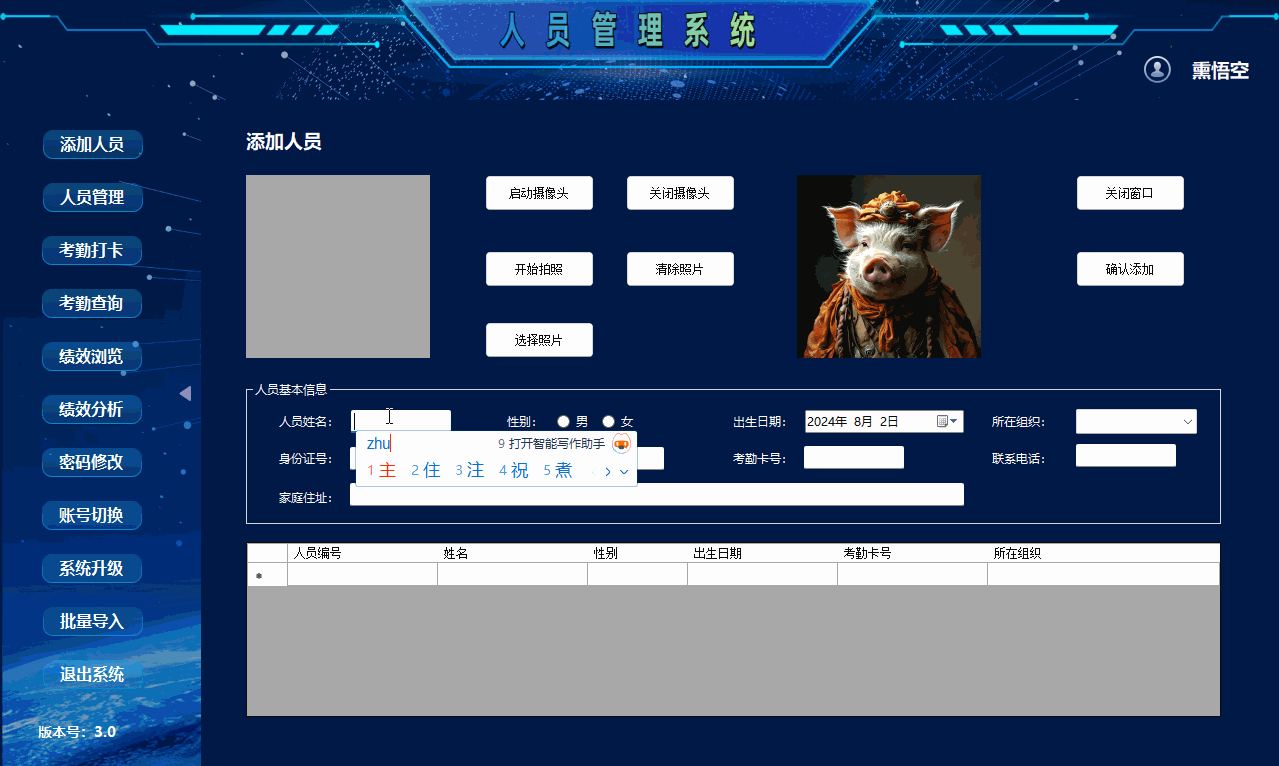Click the 关闭摄像头 button

tap(680, 193)
